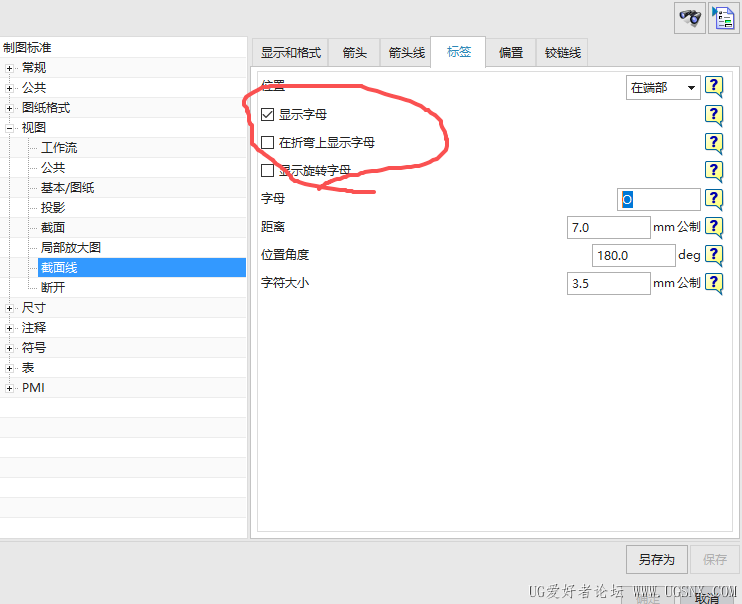The width and height of the screenshot is (742, 604).
Task: Click the 距离 value field 7.0
Action: (x=609, y=228)
